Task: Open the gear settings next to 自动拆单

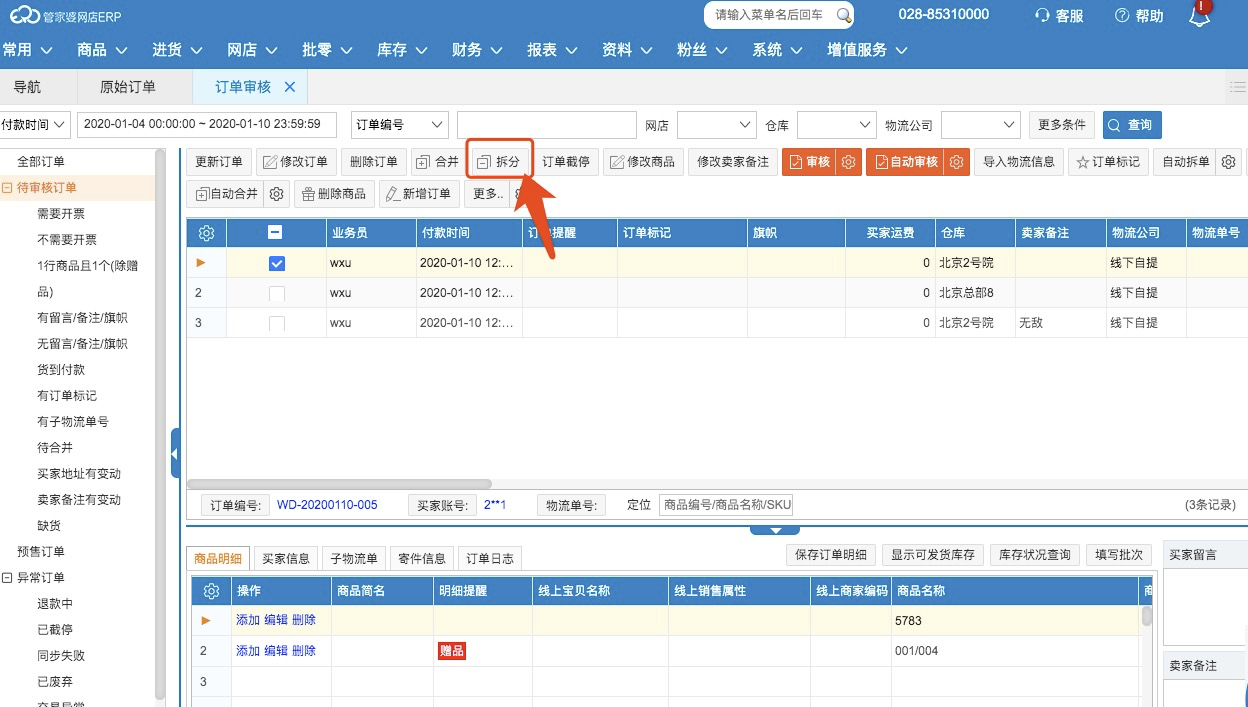Action: tap(1229, 162)
